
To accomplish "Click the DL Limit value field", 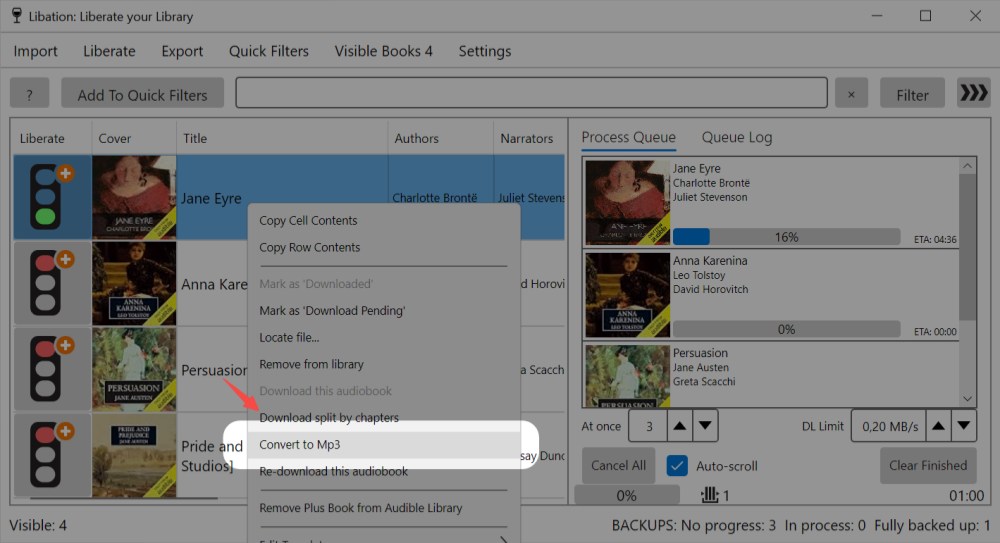I will 889,426.
